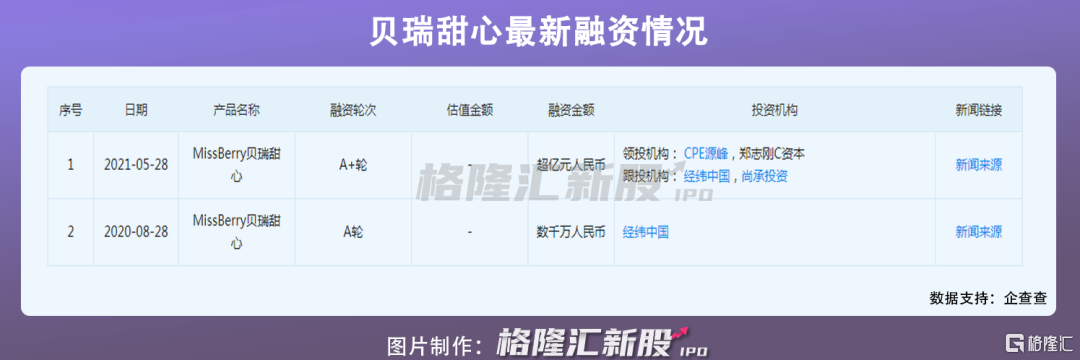Image resolution: width=1080 pixels, height=360 pixels.
Task: Click the 产品名称 column header
Action: [236, 110]
